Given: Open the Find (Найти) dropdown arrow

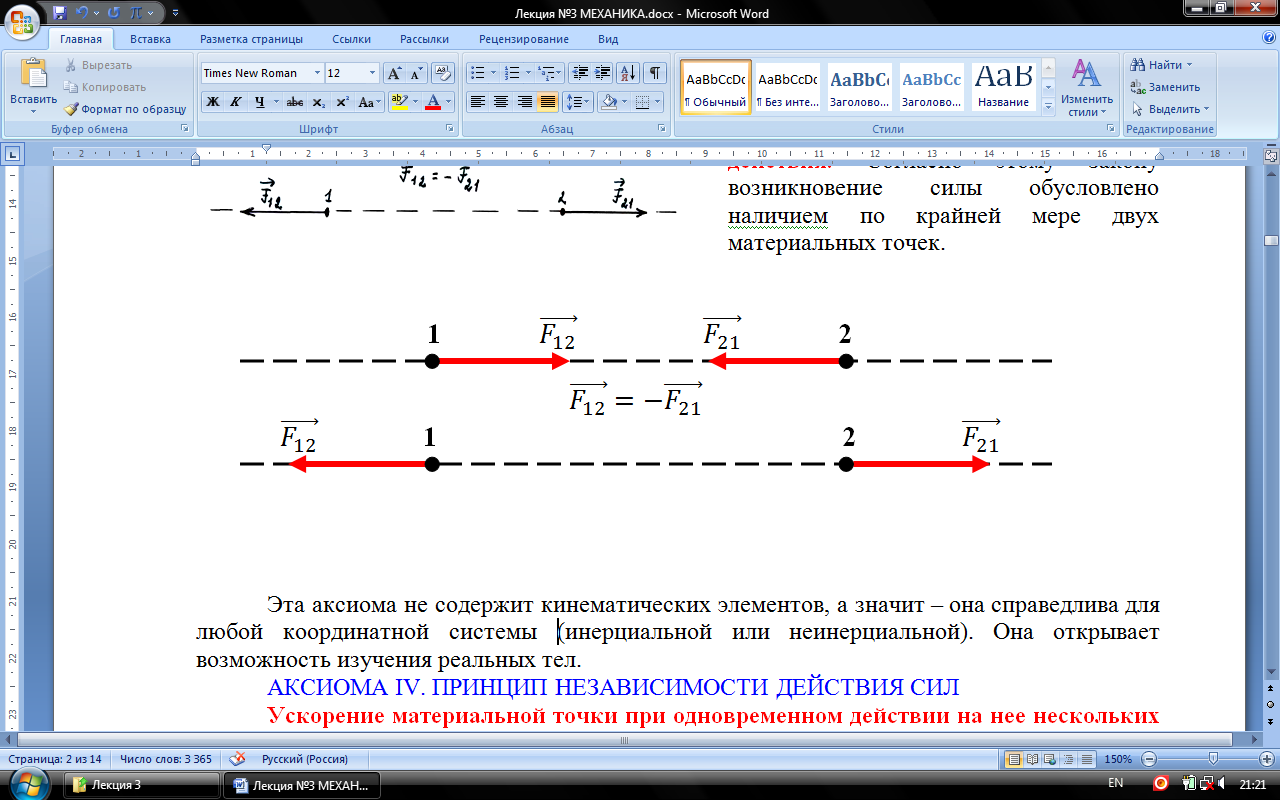Looking at the screenshot, I should [1189, 65].
